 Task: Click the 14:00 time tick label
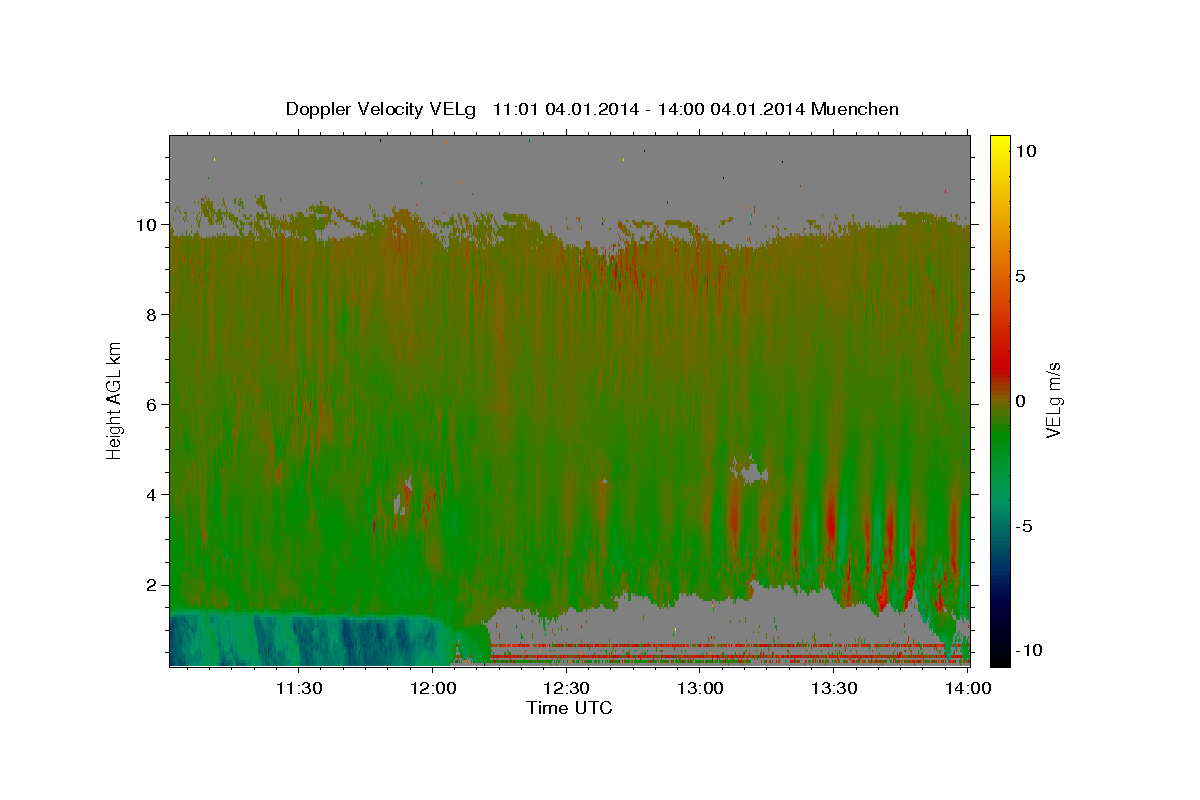967,688
